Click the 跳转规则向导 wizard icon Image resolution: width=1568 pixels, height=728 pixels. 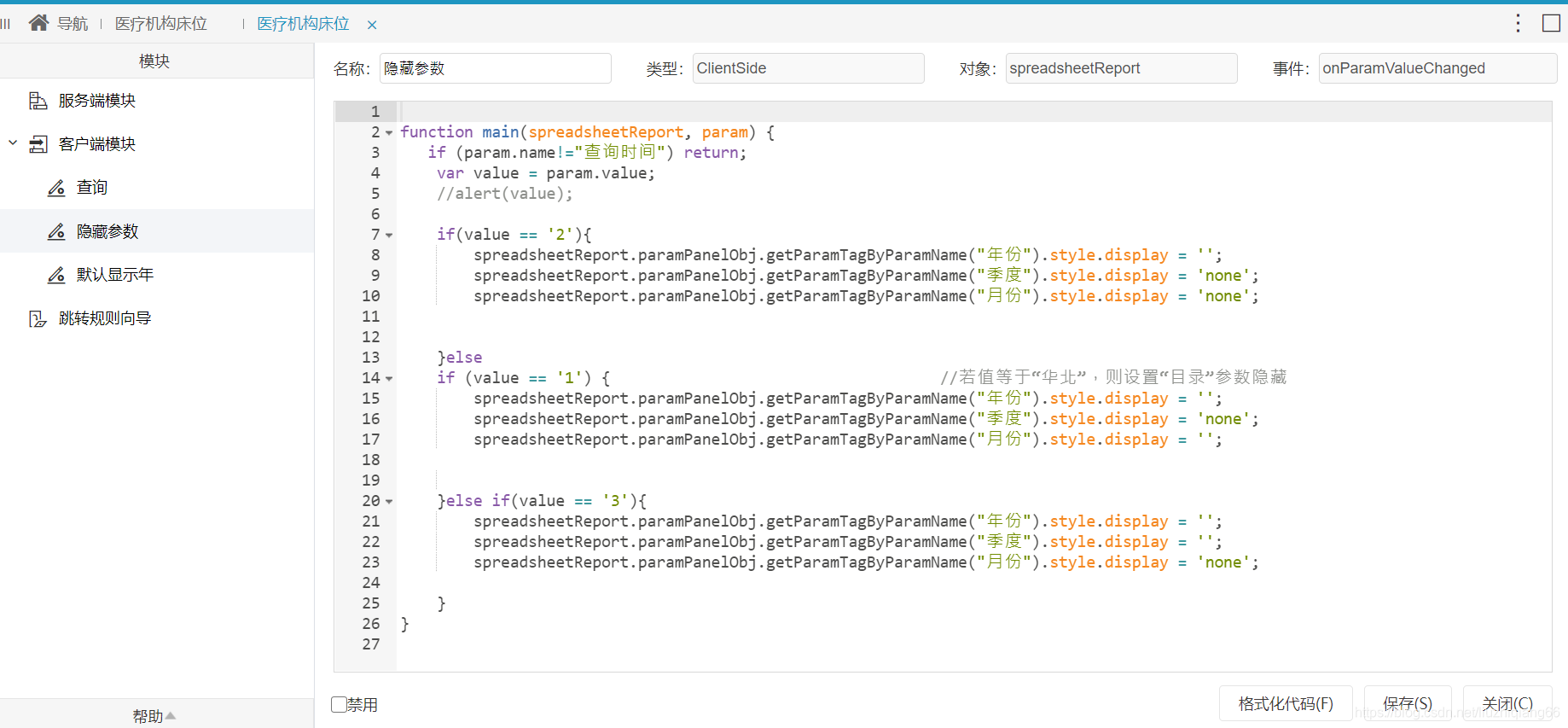pos(38,318)
